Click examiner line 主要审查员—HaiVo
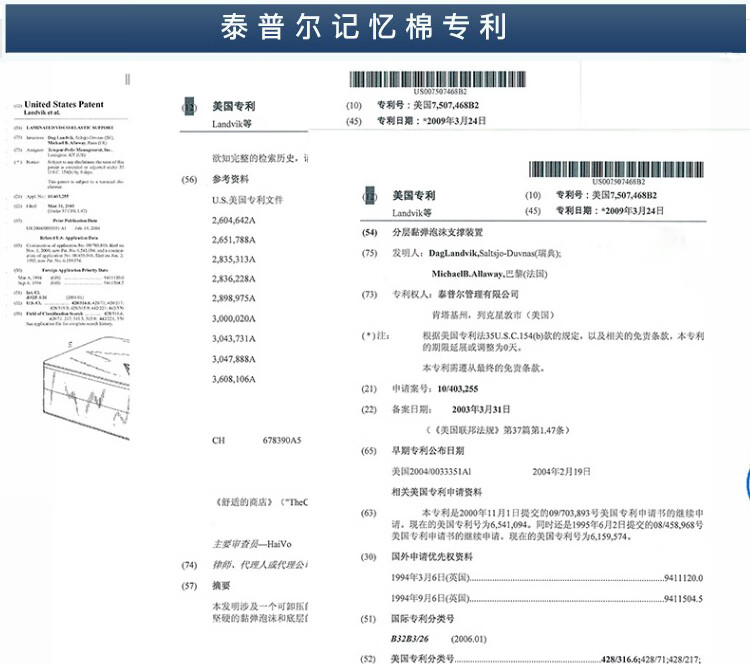This screenshot has width=750, height=664. (252, 544)
